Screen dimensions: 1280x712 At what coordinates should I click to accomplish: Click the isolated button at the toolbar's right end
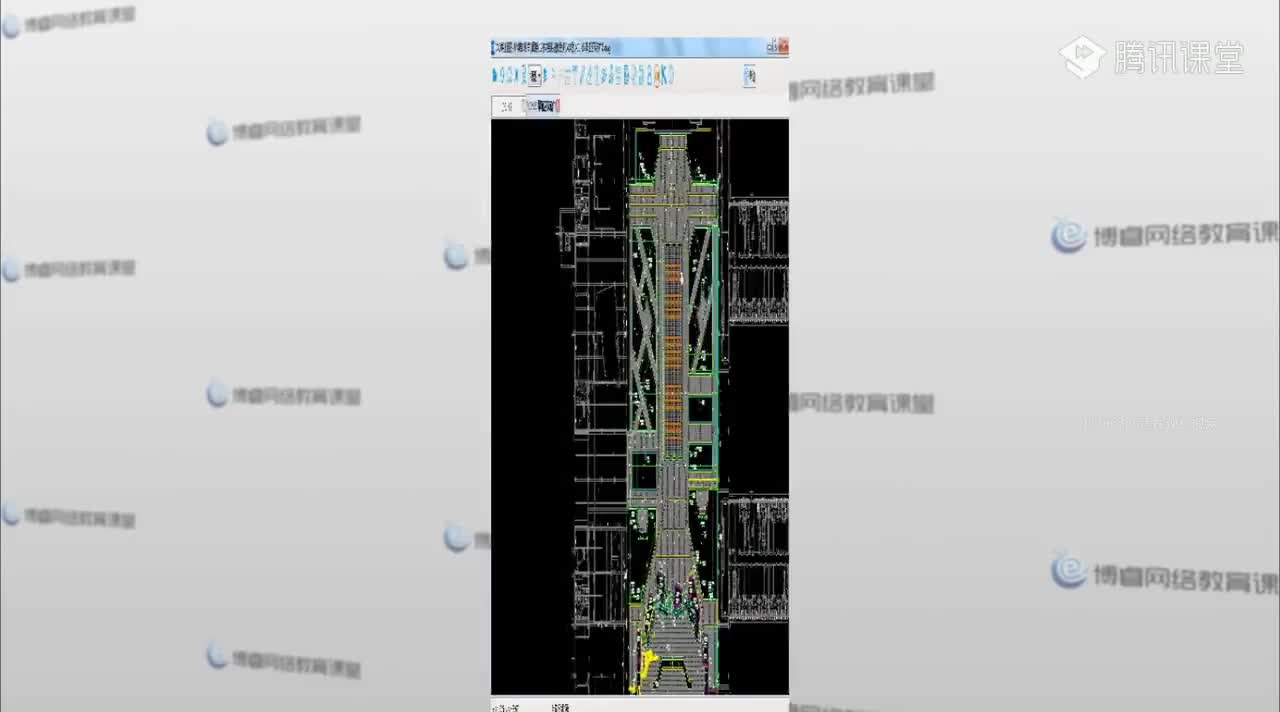pos(750,76)
